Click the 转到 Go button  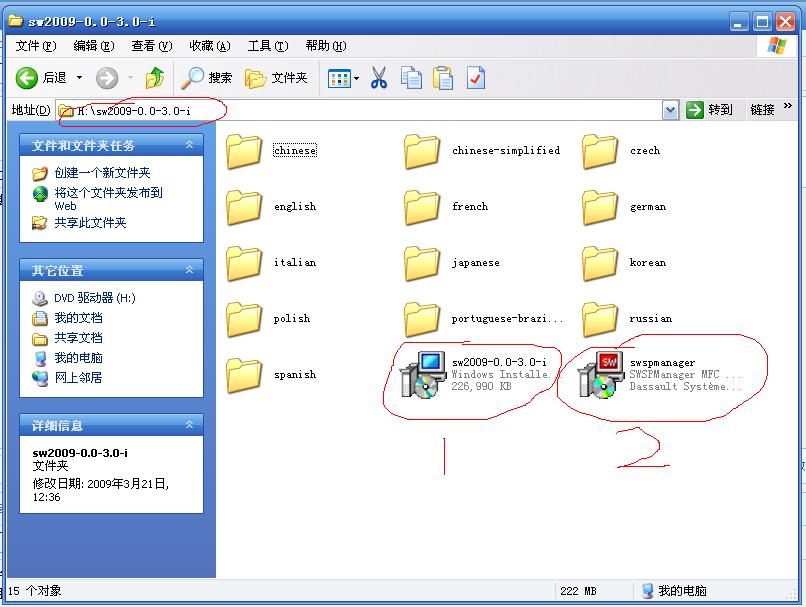click(709, 110)
